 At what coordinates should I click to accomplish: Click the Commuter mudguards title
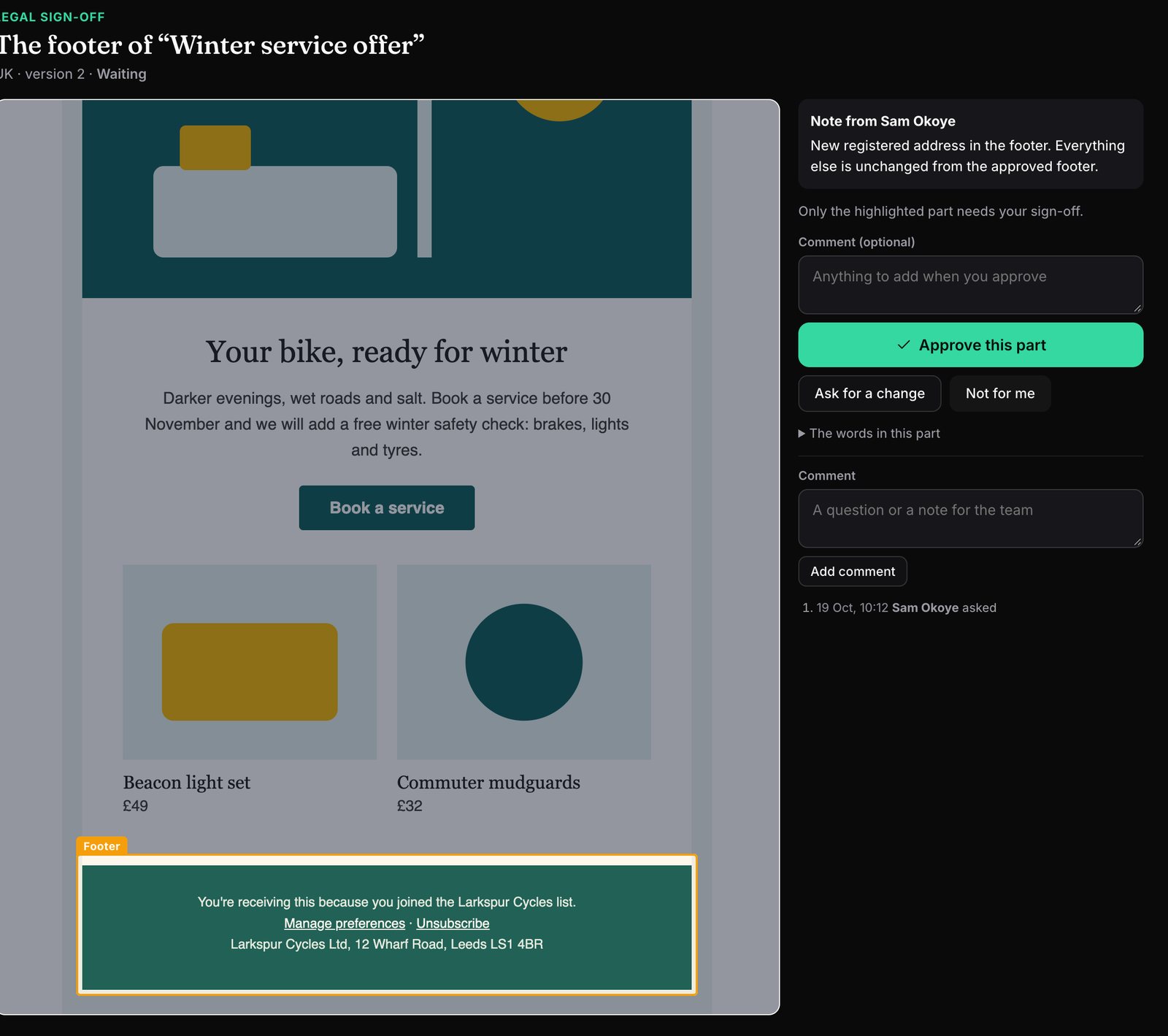(488, 782)
